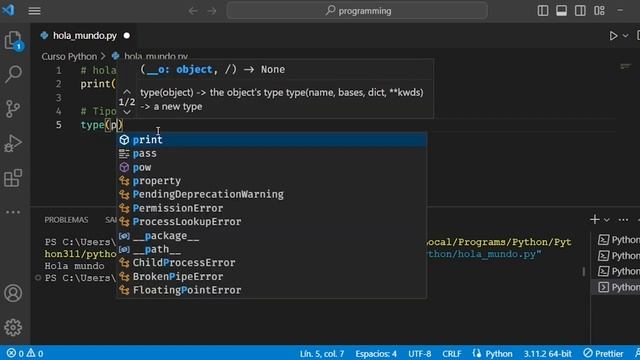Create new terminal with plus button
The height and width of the screenshot is (360, 640).
(x=595, y=220)
